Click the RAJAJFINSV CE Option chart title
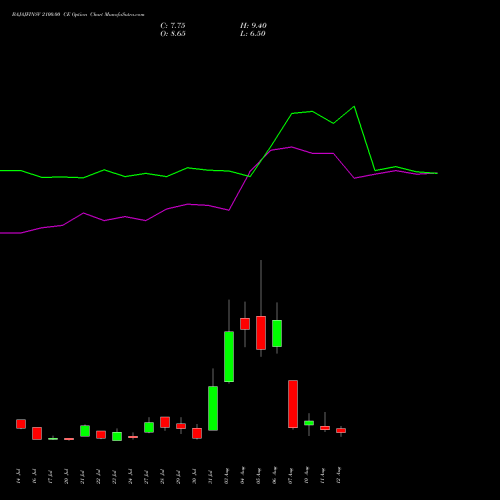Image resolution: width=500 pixels, height=500 pixels. 78,15
